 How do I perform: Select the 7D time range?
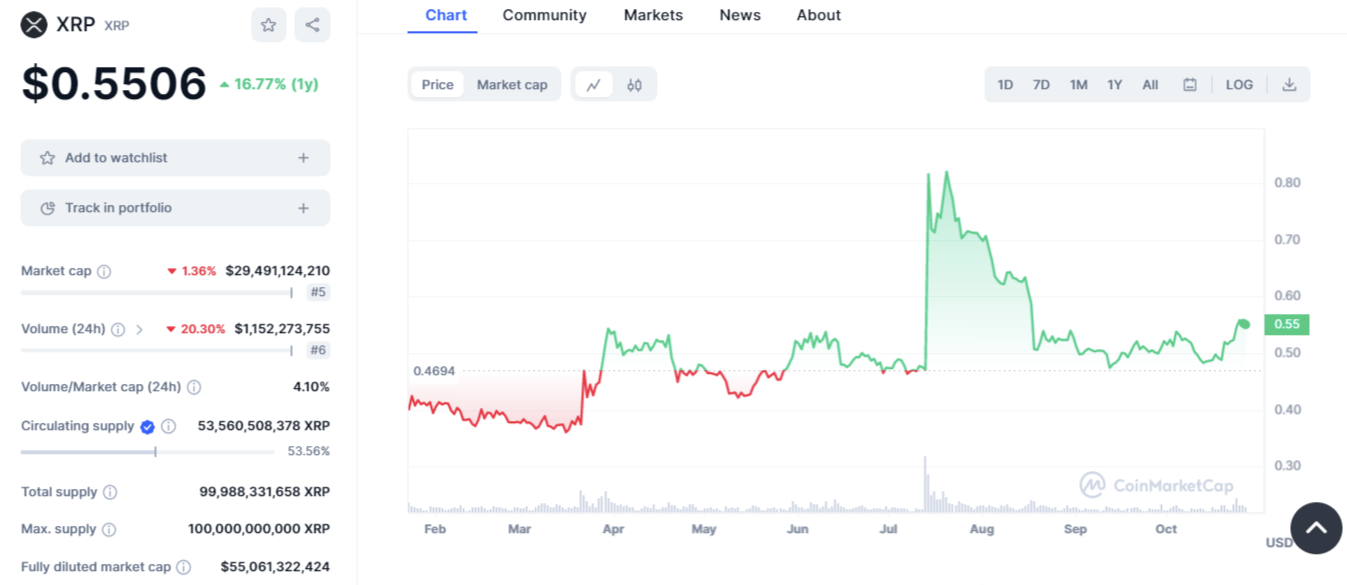point(1041,85)
